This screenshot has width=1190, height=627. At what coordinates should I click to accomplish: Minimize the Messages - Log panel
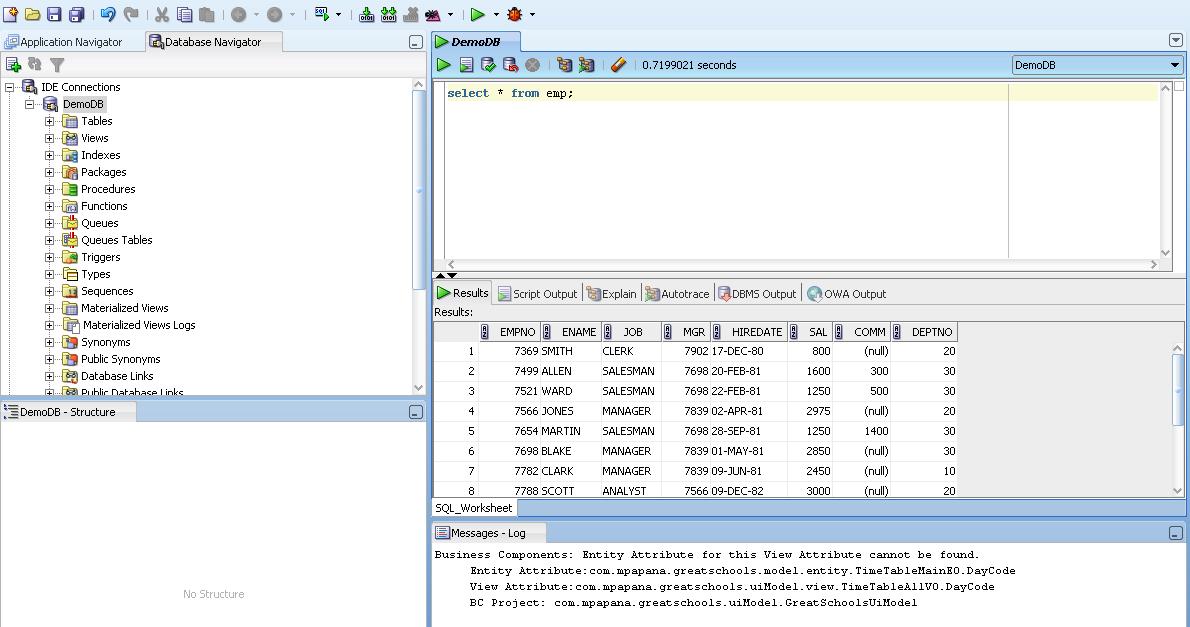pyautogui.click(x=1175, y=533)
